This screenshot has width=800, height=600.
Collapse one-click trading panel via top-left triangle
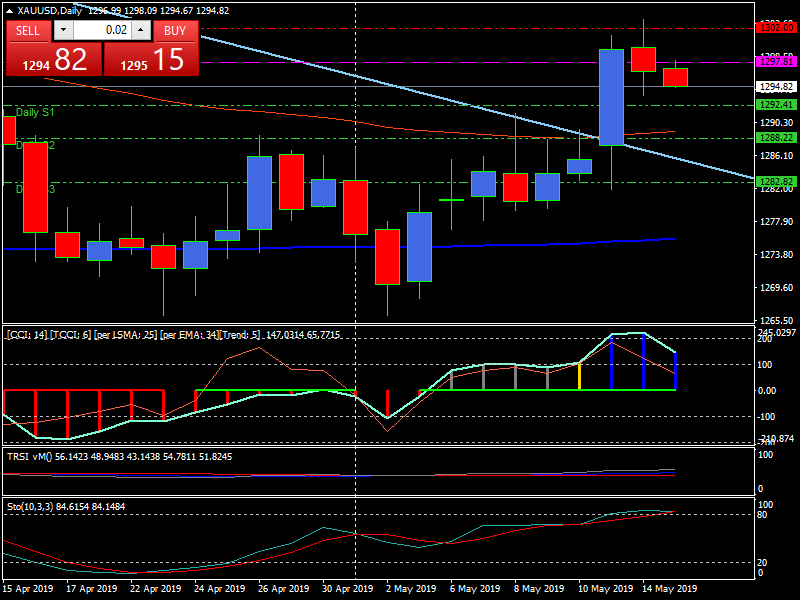pos(9,11)
